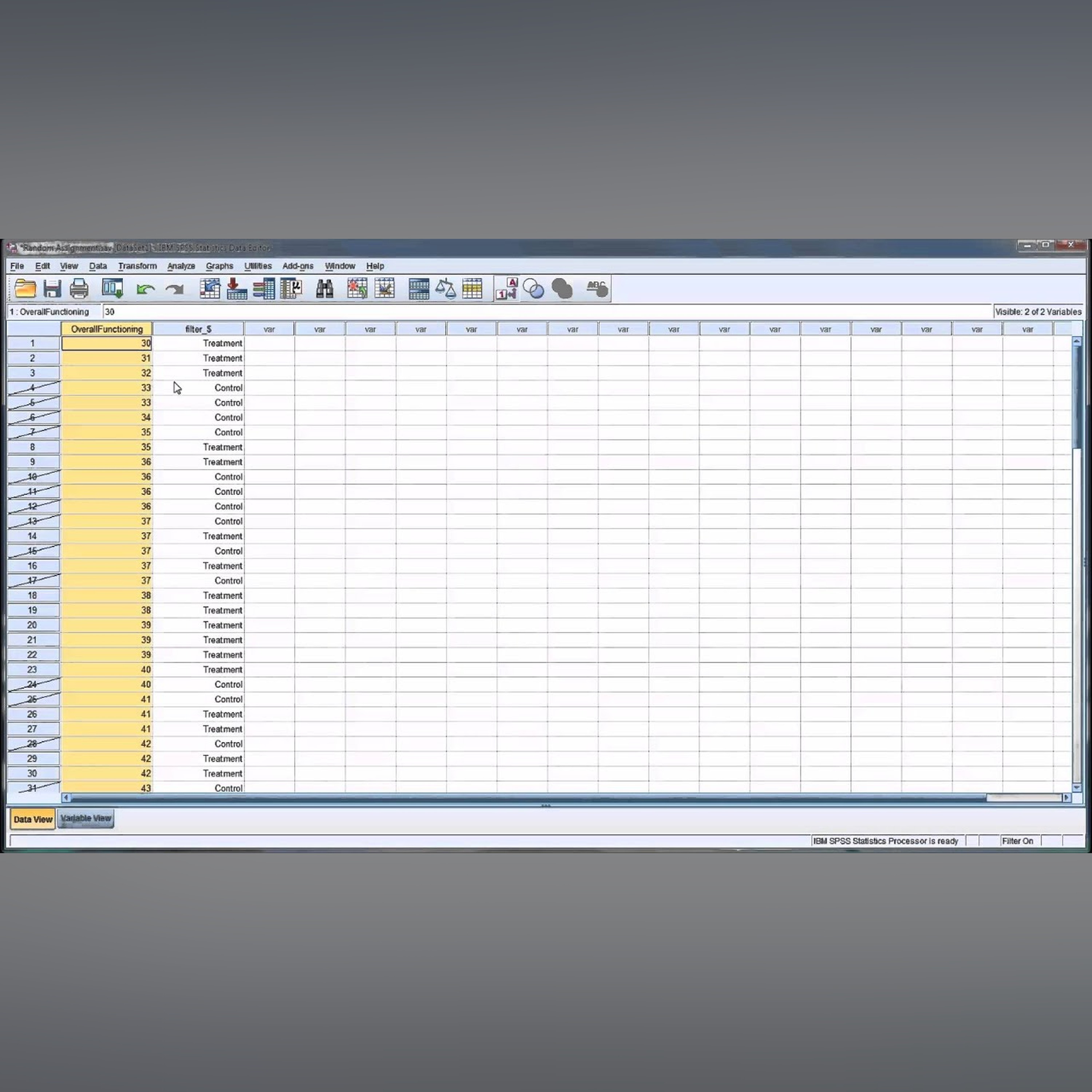Open the Transform menu
Screen dimensions: 1092x1092
[137, 266]
